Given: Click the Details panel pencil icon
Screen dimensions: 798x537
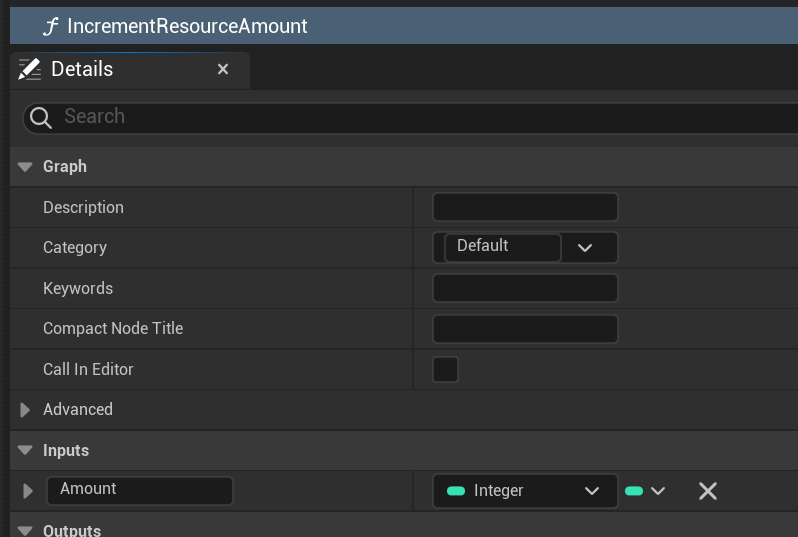Looking at the screenshot, I should [30, 69].
